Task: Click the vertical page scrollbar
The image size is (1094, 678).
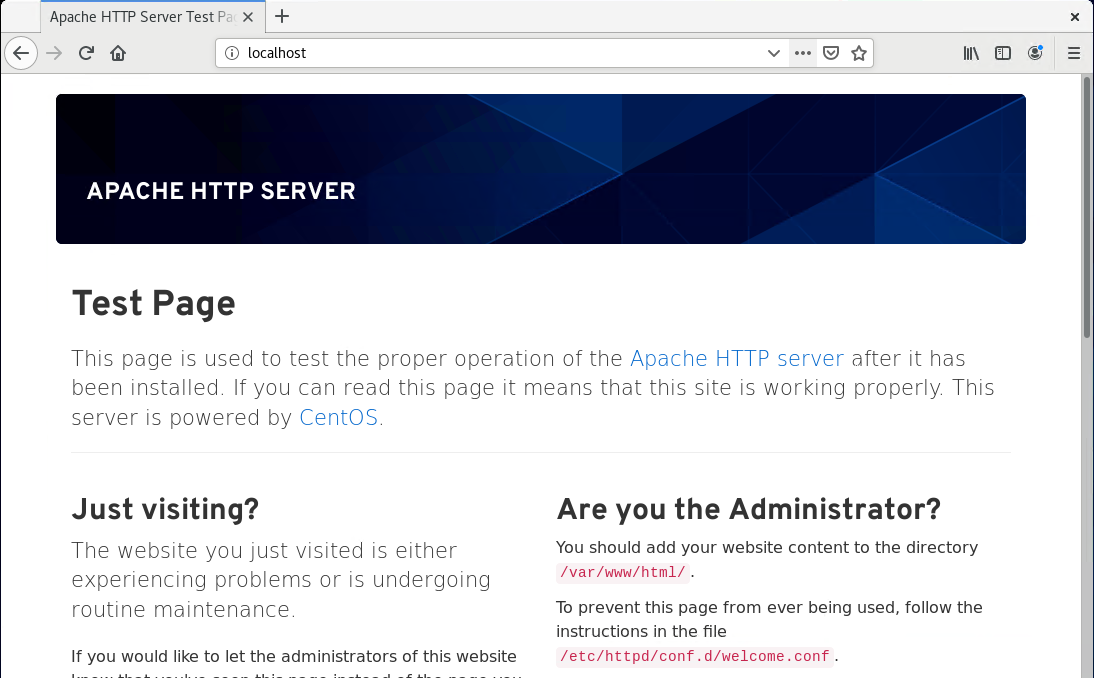Action: point(1087,210)
